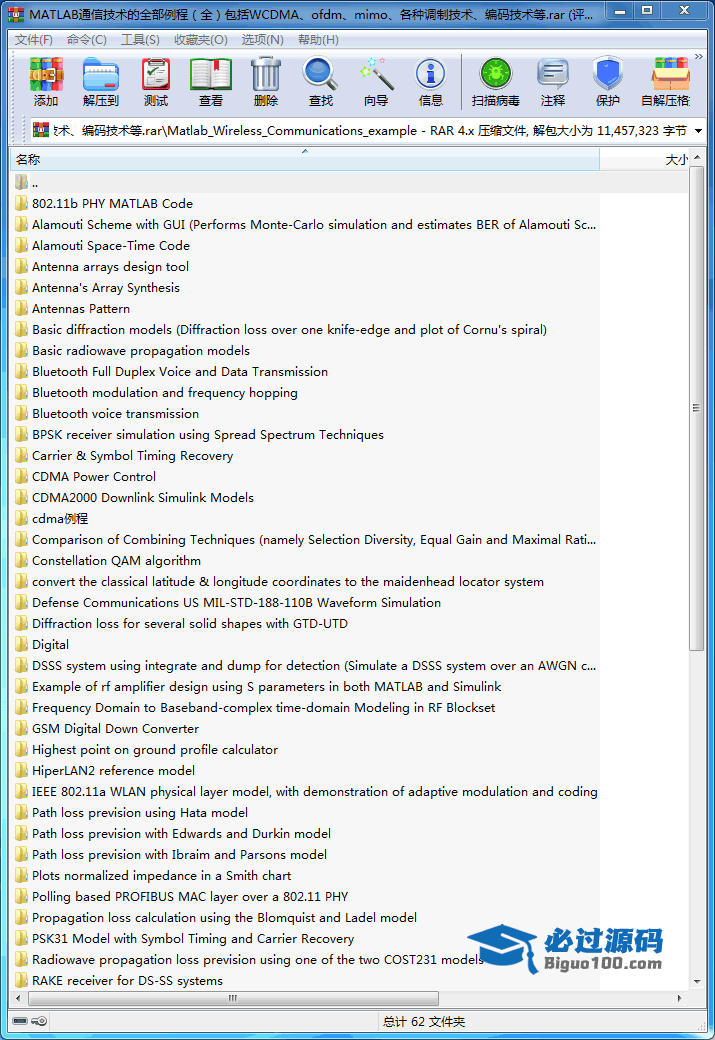Viewport: 715px width, 1040px height.
Task: Sort by the 名称 column header
Action: tap(304, 159)
